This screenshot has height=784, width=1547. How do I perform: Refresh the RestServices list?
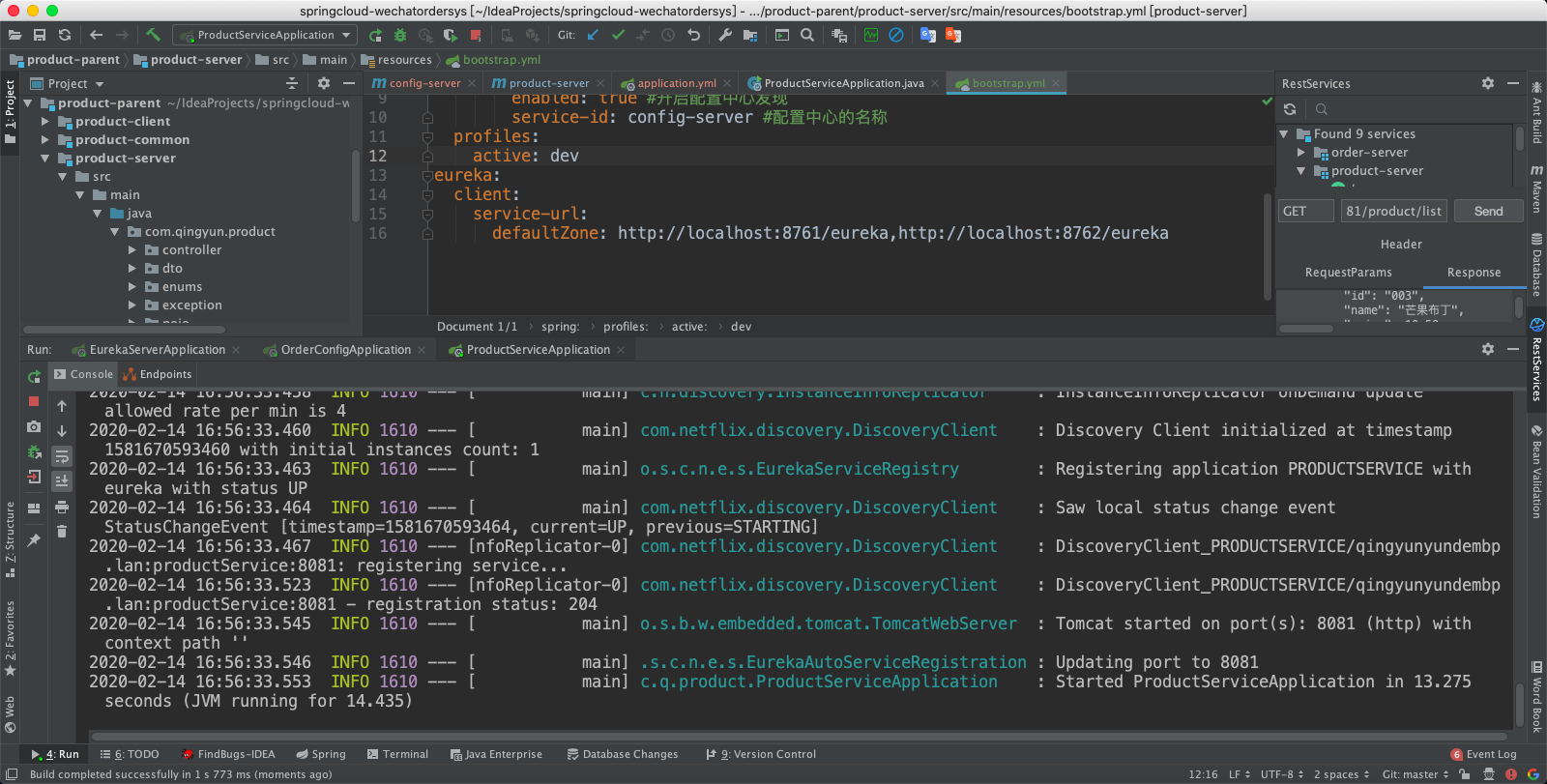tap(1290, 109)
